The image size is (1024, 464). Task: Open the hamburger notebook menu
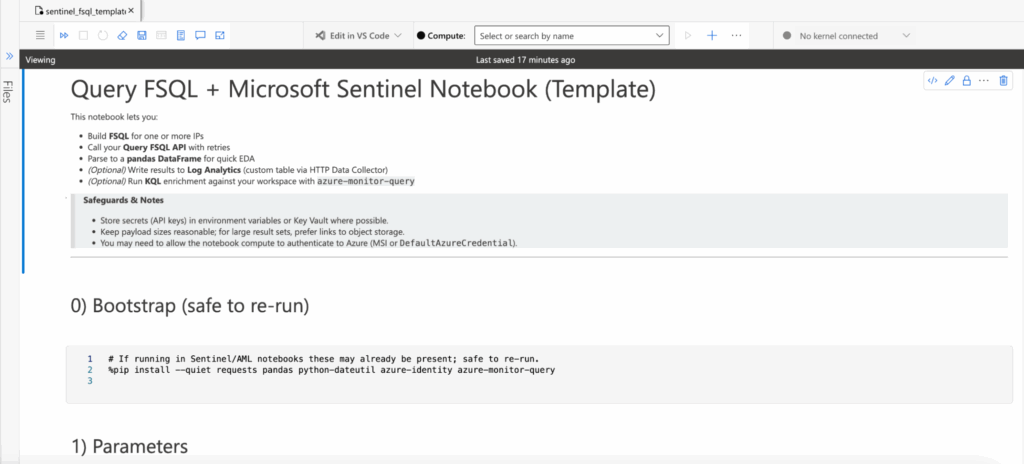click(x=40, y=35)
